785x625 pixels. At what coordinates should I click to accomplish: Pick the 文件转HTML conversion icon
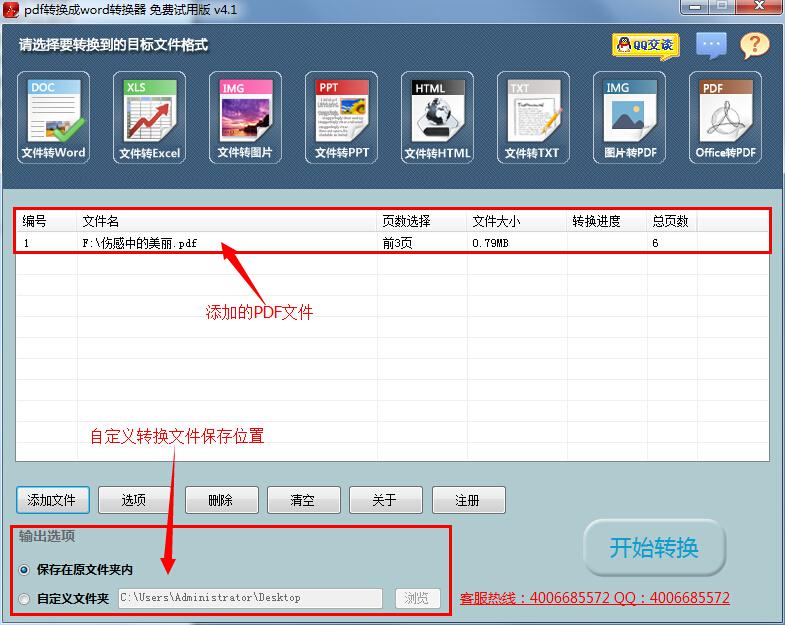438,117
